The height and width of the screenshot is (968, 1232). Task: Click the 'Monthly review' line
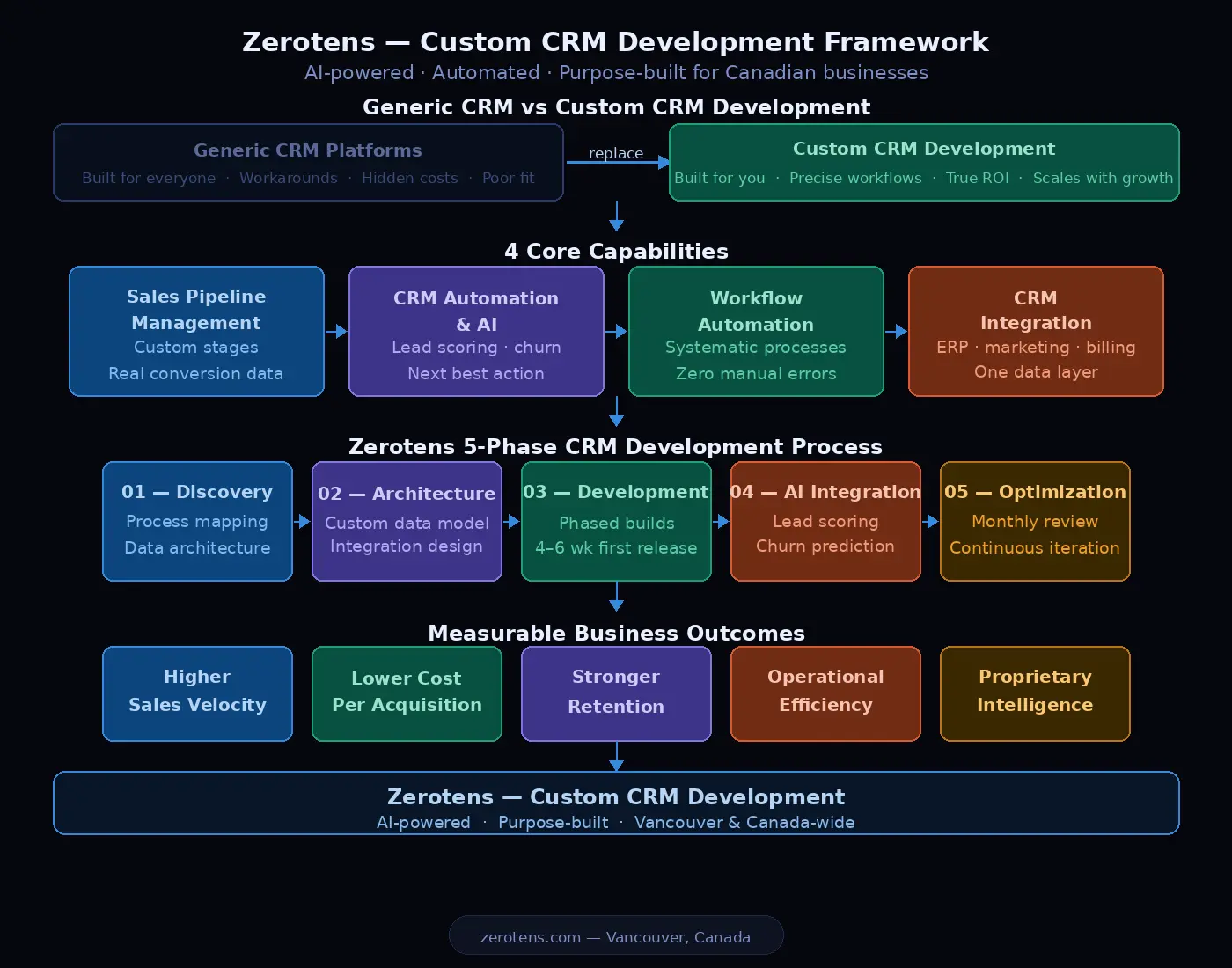coord(1035,522)
